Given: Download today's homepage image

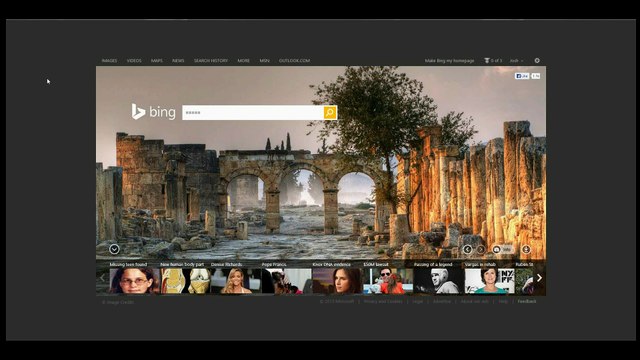Looking at the screenshot, I should [526, 249].
